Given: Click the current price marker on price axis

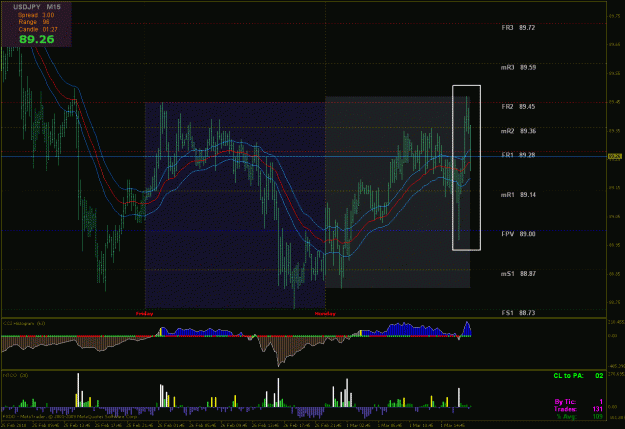Looking at the screenshot, I should (615, 156).
